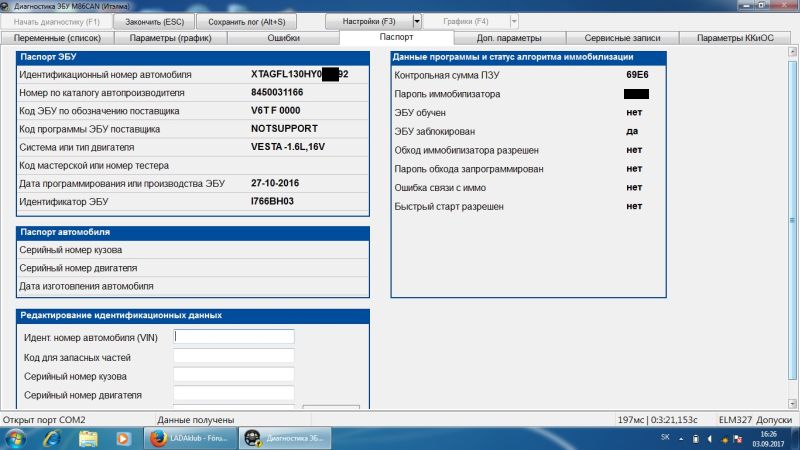The image size is (800, 450).
Task: Click the Серийный номер кузова input field
Action: pos(234,375)
